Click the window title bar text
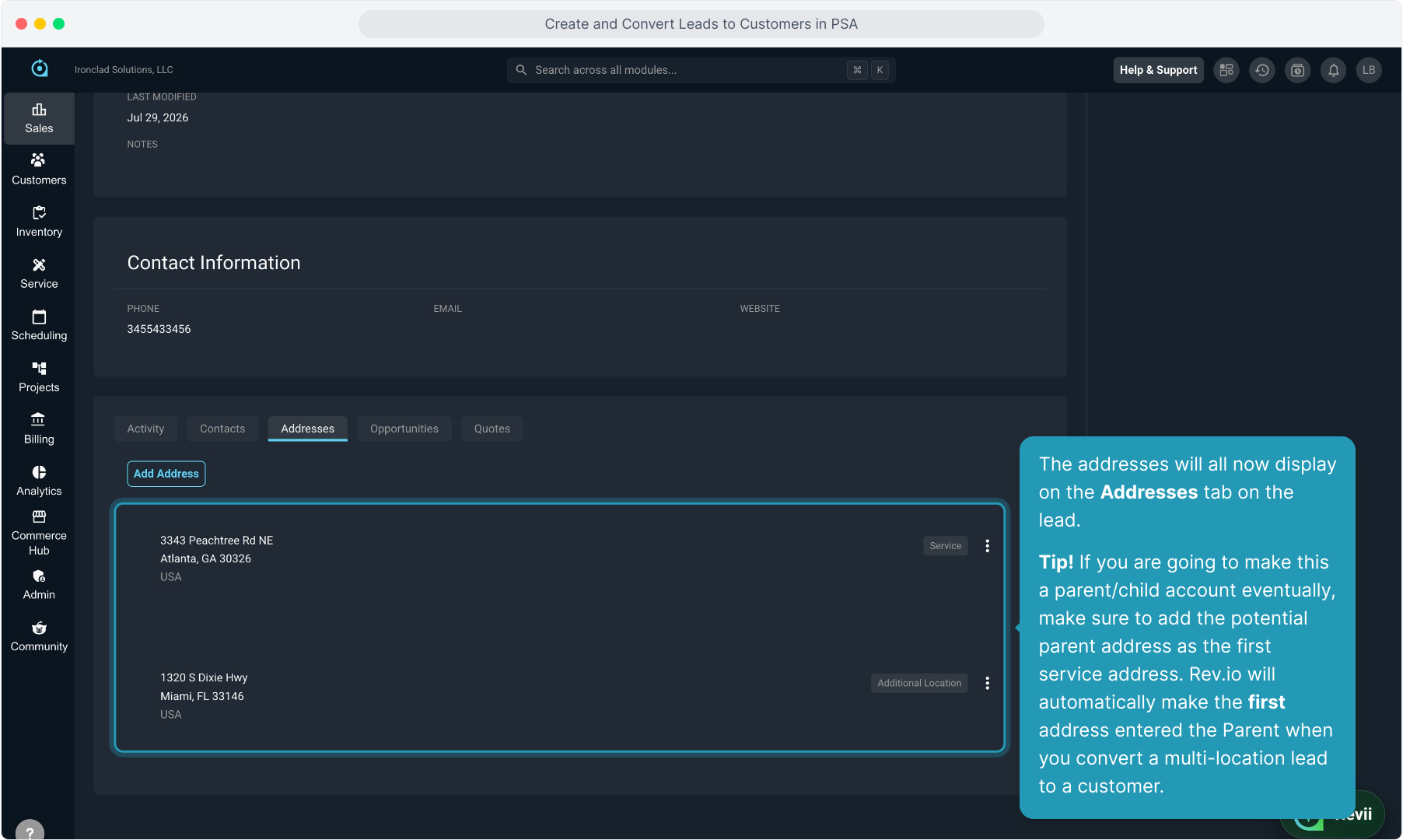This screenshot has width=1403, height=840. click(x=701, y=24)
